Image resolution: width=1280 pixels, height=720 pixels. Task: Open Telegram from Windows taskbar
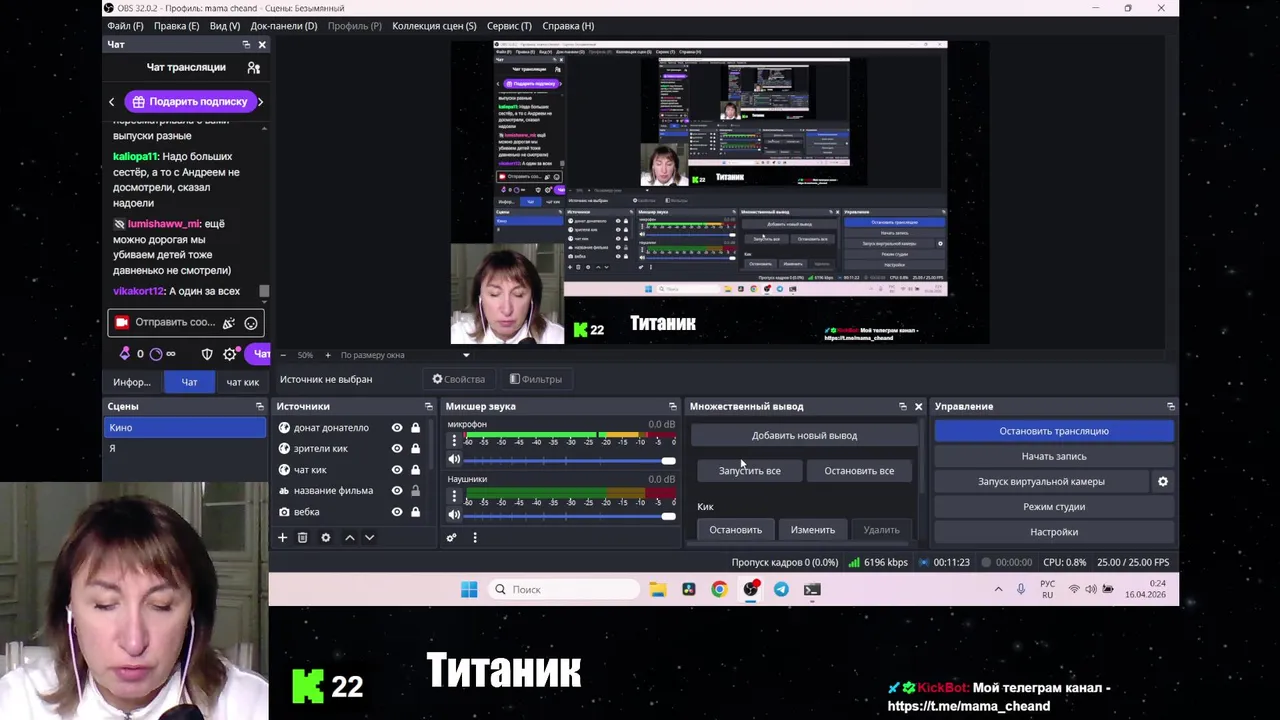781,590
